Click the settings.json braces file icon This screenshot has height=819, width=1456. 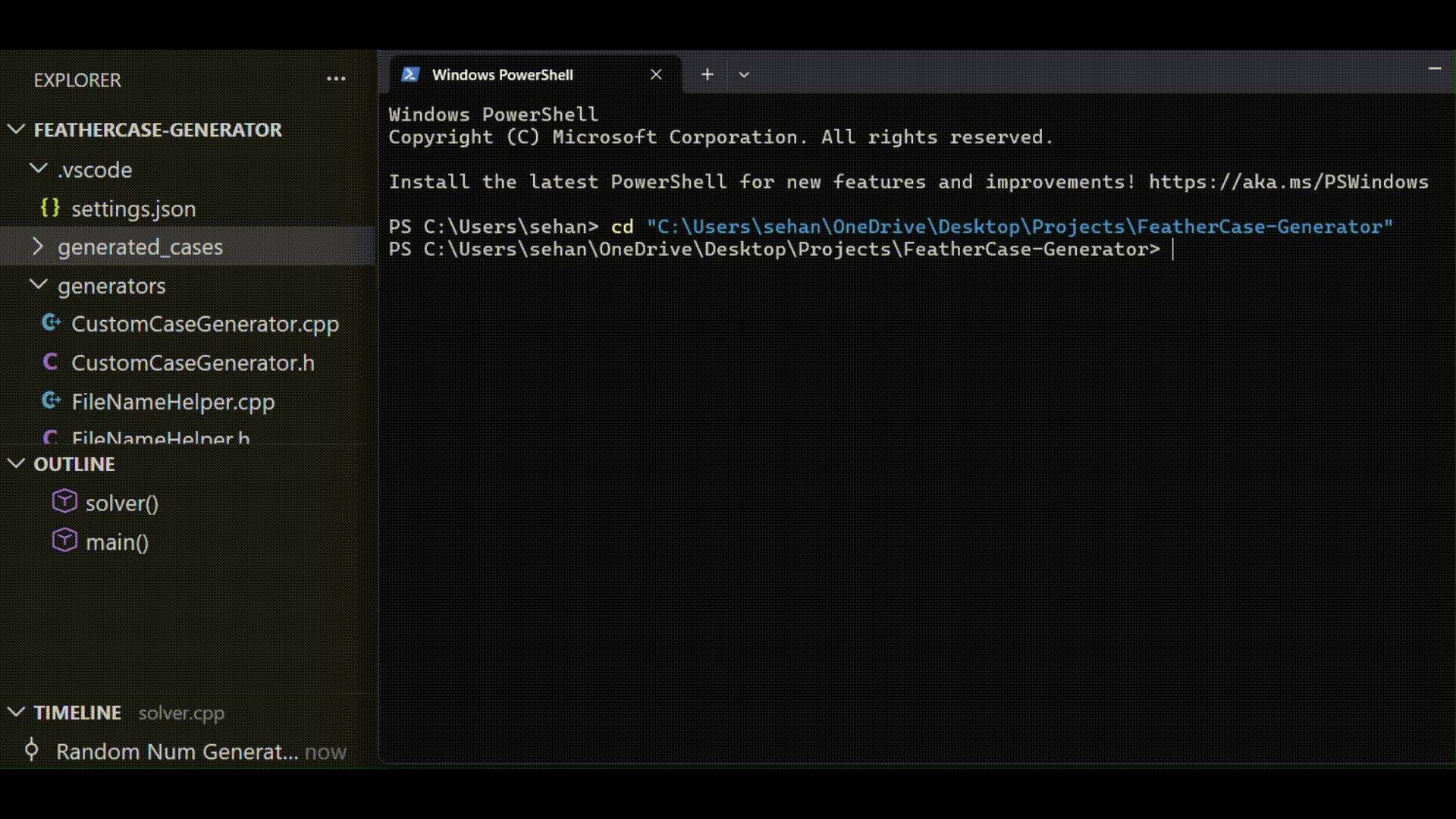50,208
